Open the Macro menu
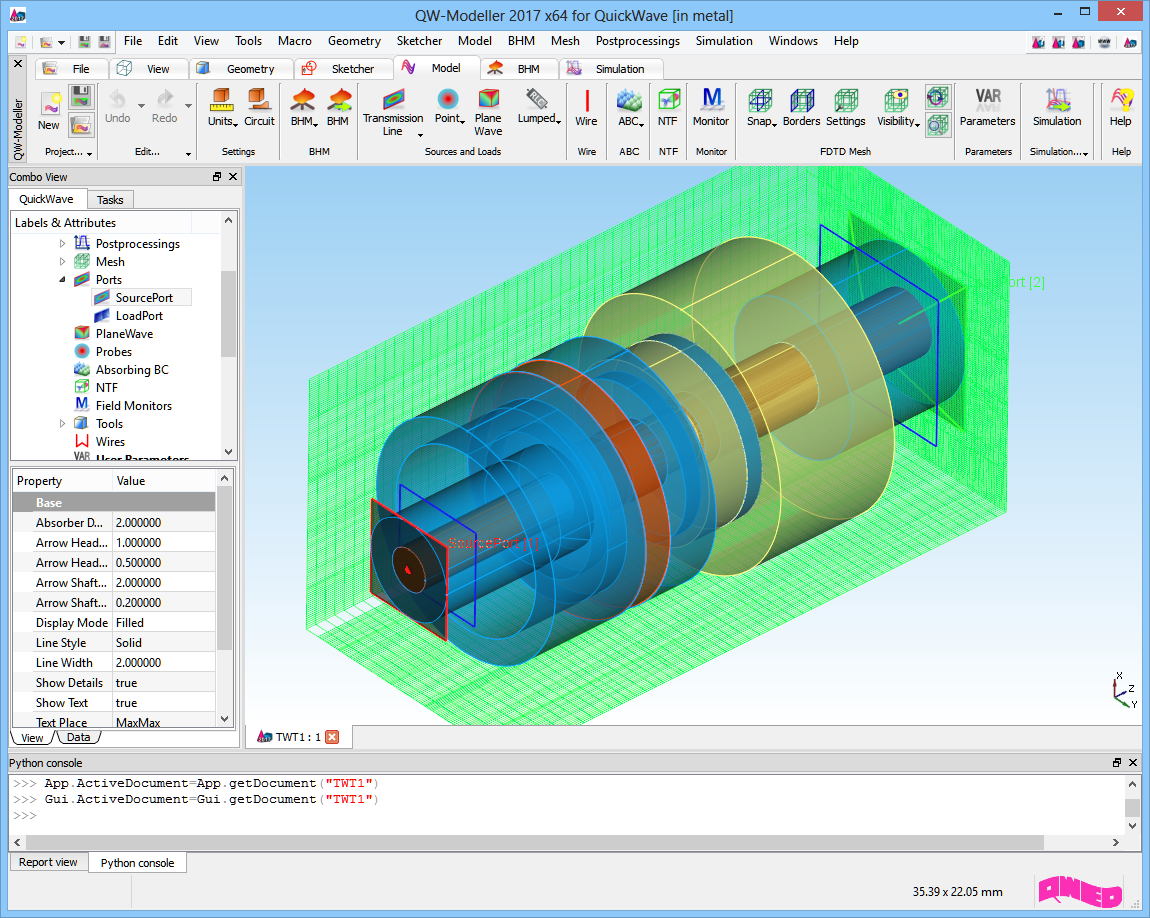 (295, 41)
